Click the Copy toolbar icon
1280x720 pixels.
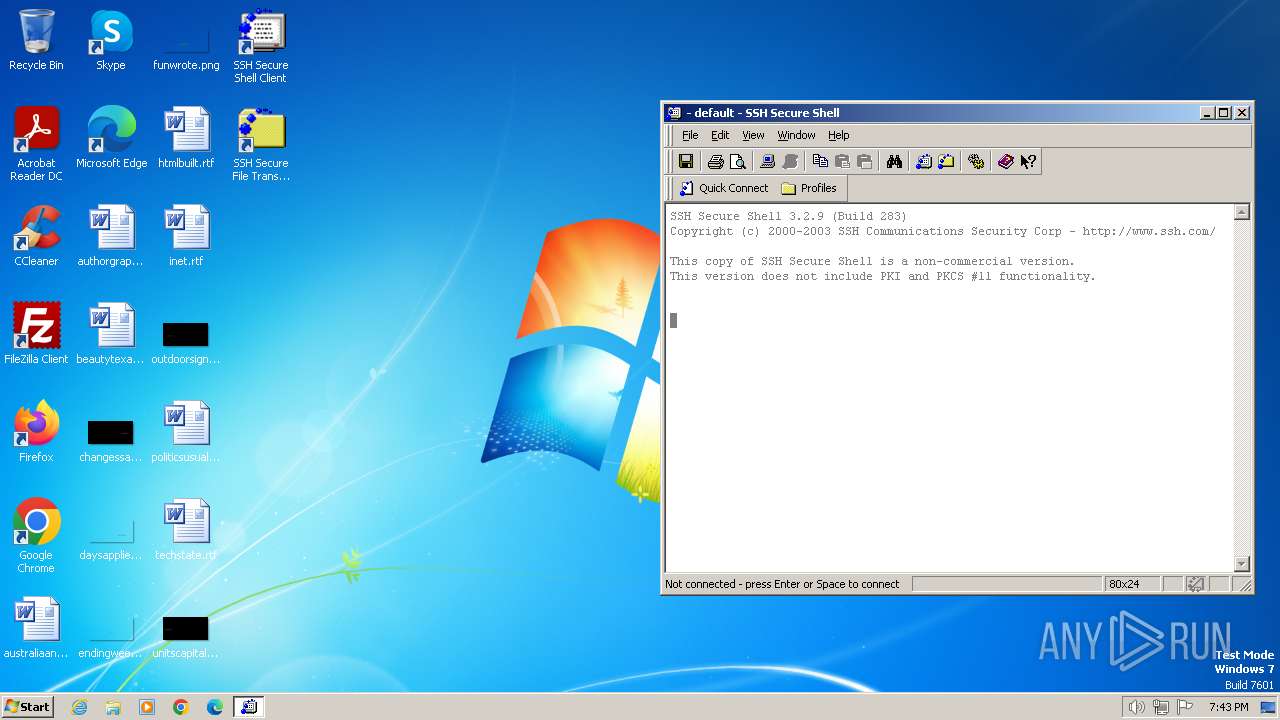point(820,162)
